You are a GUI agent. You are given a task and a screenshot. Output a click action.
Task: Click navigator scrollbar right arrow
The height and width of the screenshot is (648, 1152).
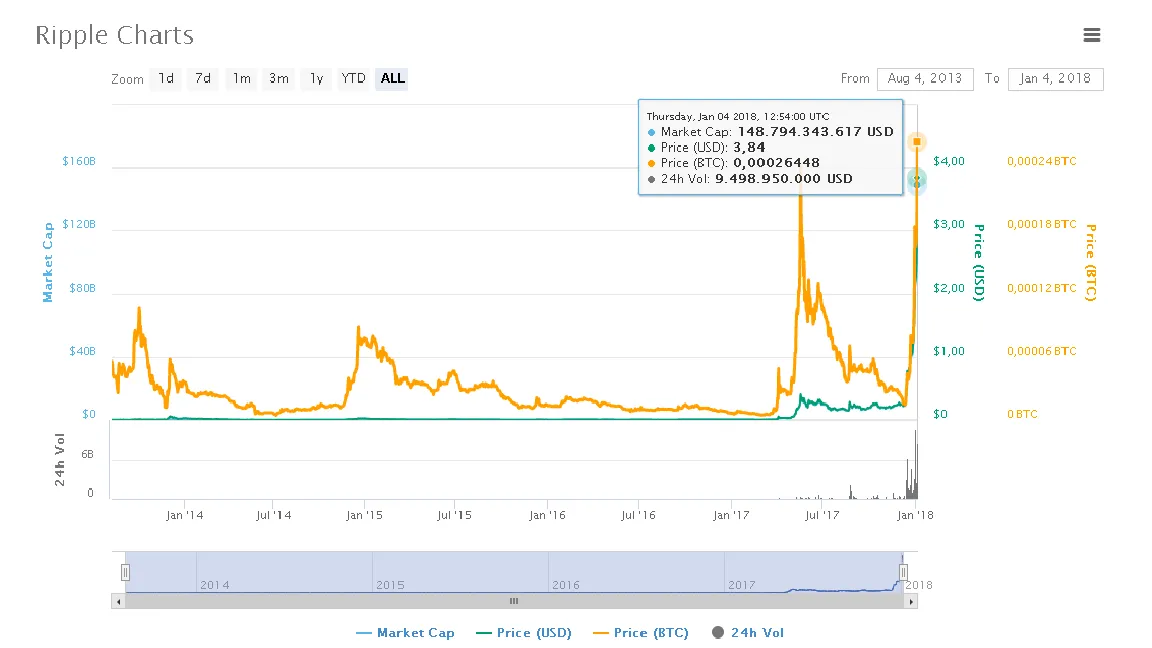[x=911, y=602]
